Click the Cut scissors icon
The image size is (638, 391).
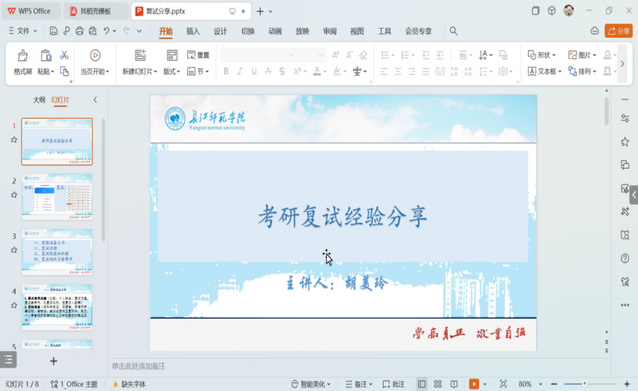(x=64, y=55)
